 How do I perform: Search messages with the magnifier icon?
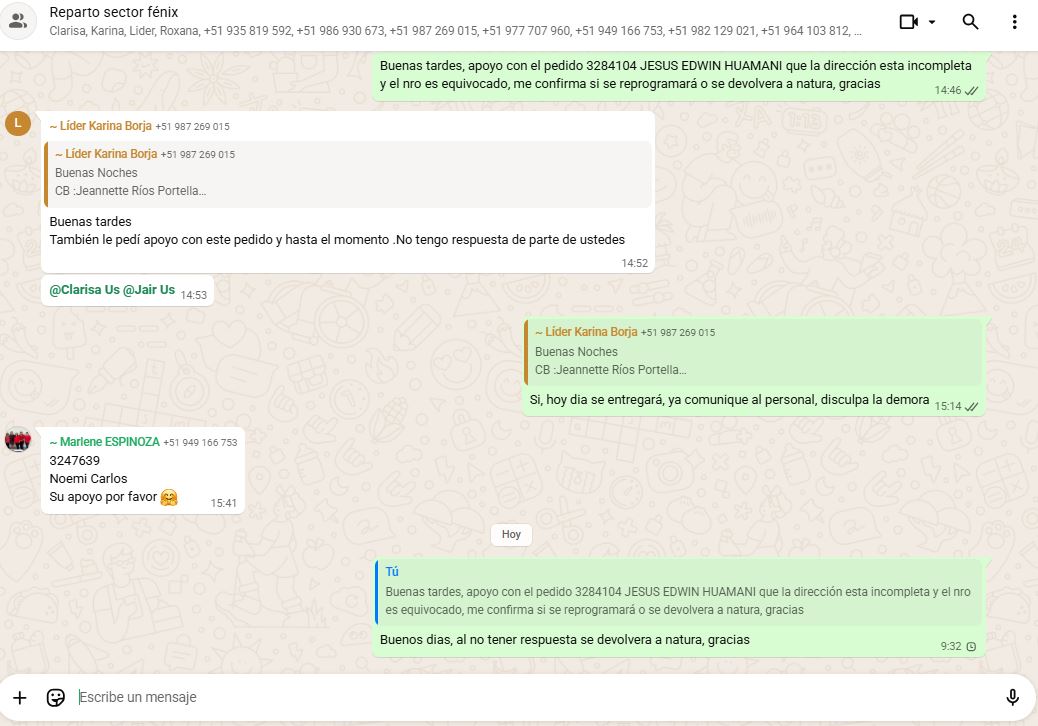(x=970, y=22)
